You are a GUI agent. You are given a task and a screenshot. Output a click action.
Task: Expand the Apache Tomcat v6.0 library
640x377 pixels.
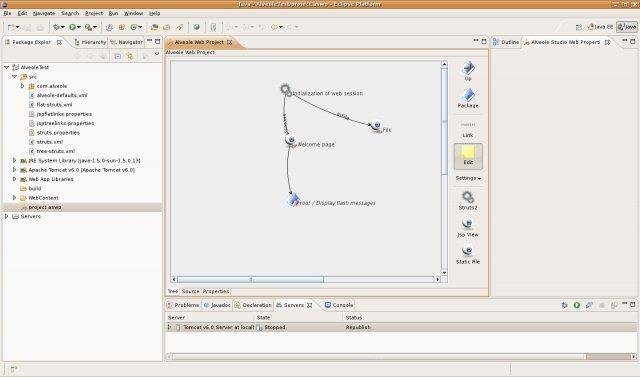coord(14,170)
